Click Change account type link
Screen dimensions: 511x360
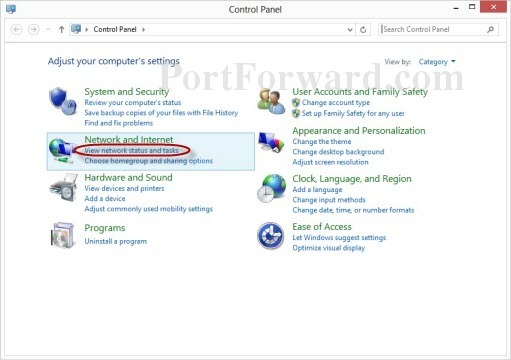(x=336, y=103)
